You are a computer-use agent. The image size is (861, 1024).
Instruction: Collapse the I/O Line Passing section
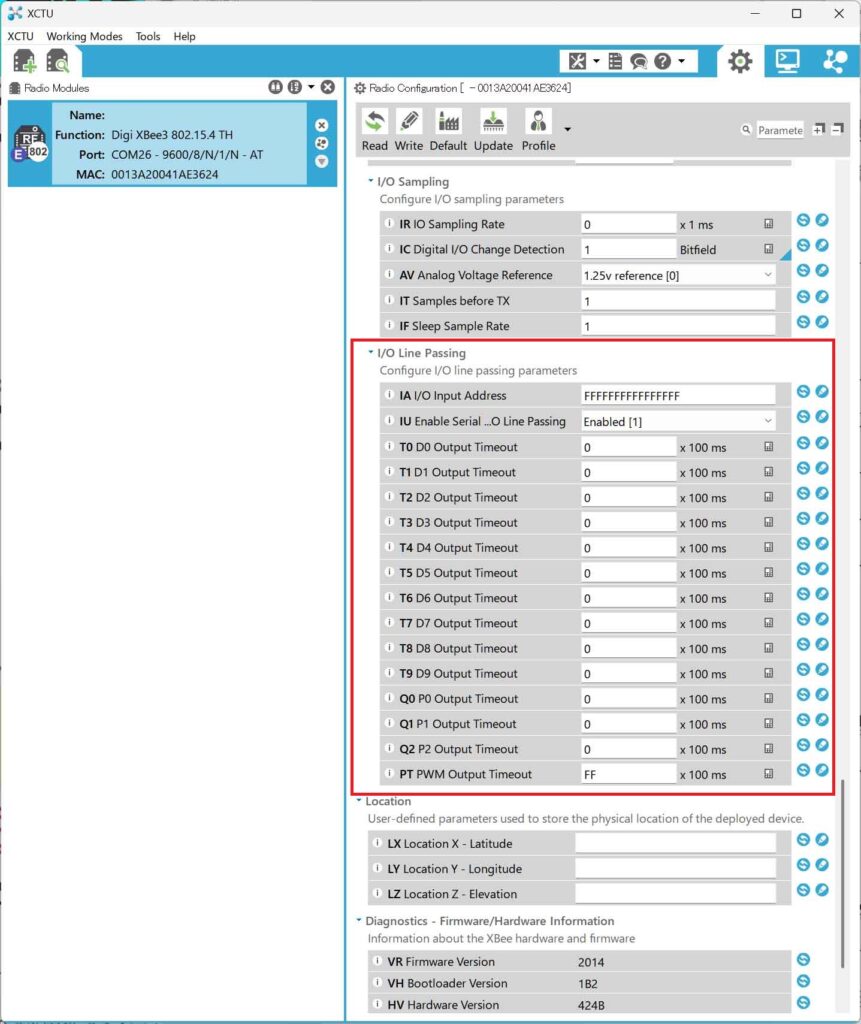coord(370,352)
